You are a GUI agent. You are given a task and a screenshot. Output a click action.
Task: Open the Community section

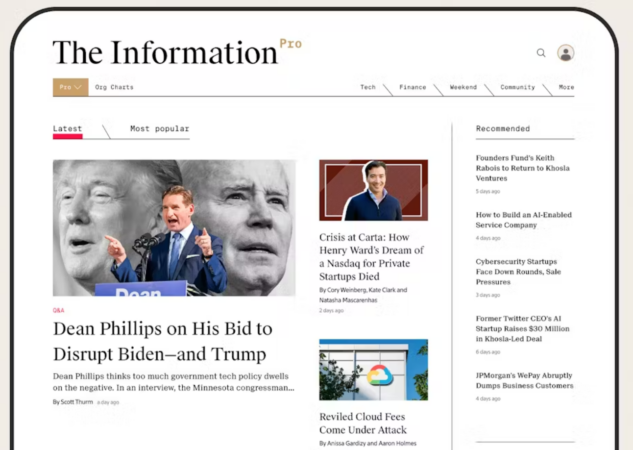[518, 87]
